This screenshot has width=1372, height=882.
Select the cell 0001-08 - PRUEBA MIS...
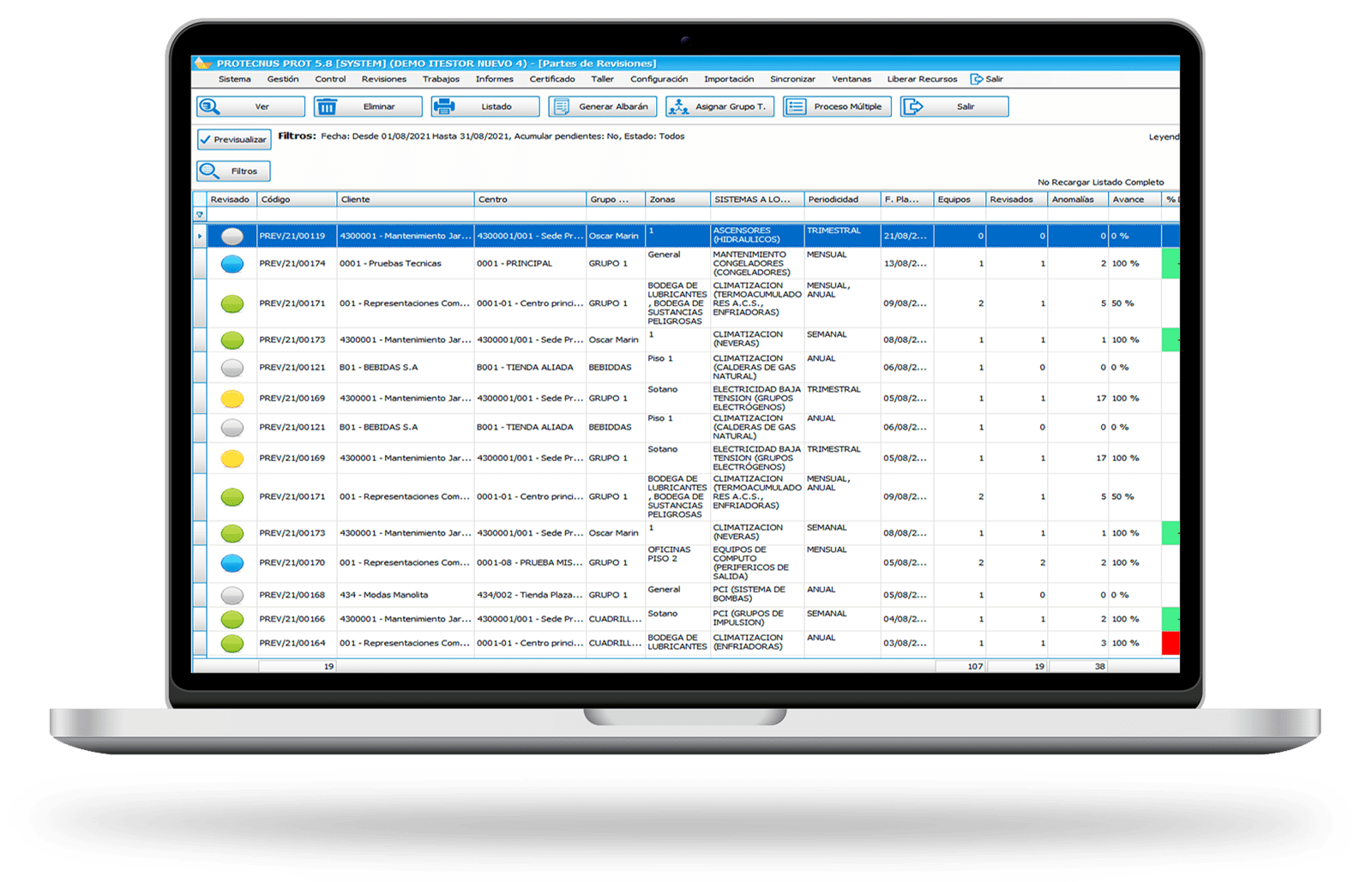(x=529, y=563)
